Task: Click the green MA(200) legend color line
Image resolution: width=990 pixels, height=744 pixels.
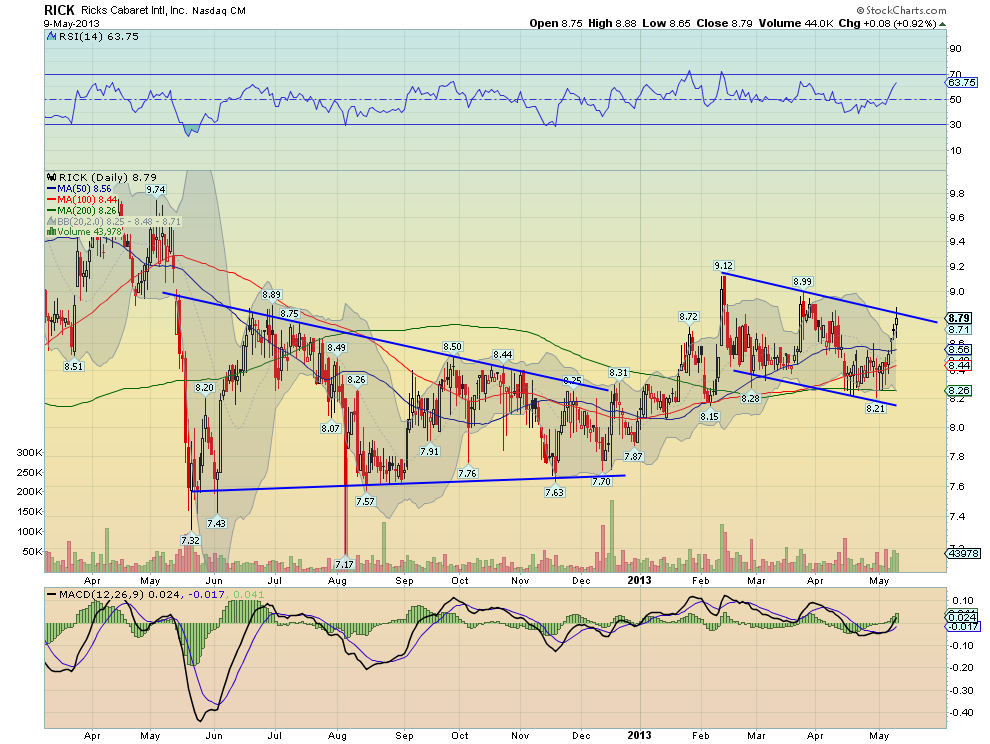Action: [x=52, y=210]
